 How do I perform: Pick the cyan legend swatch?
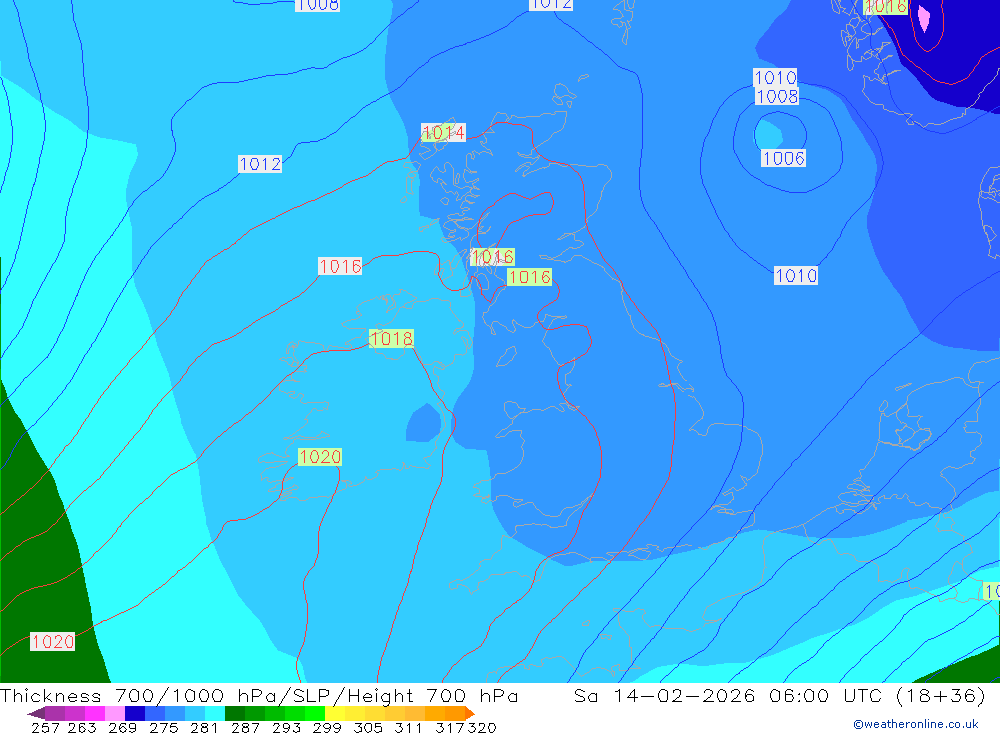pyautogui.click(x=215, y=713)
